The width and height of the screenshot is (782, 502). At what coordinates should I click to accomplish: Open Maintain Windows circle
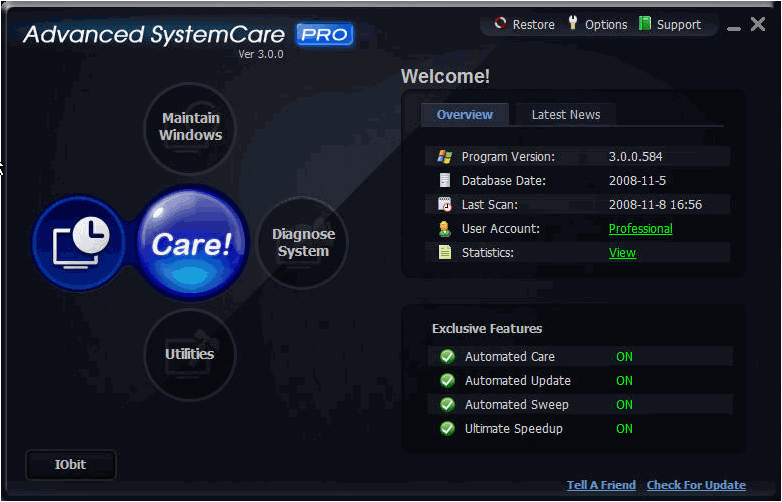click(x=190, y=127)
